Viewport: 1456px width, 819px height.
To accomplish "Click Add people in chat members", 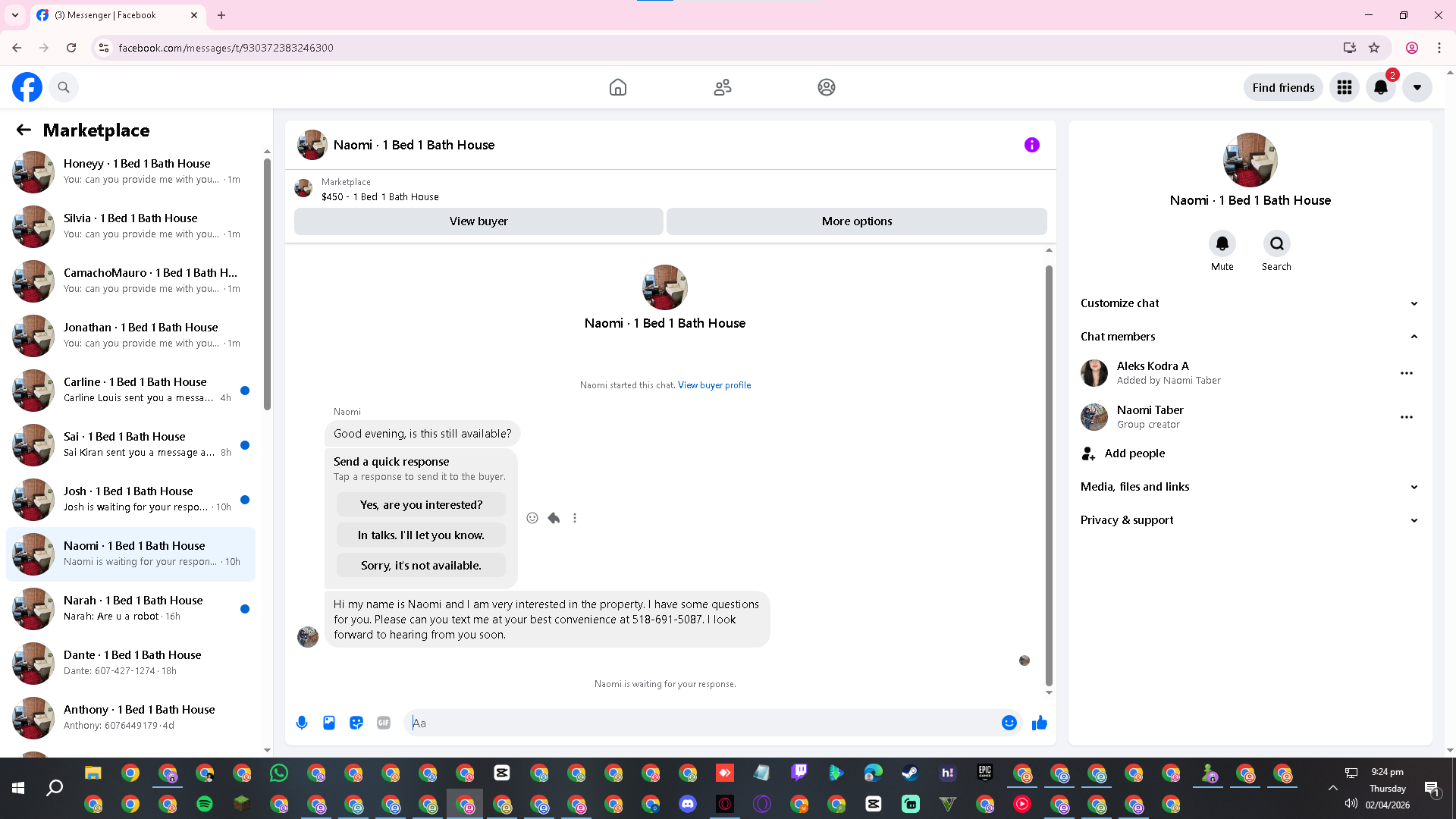I will pyautogui.click(x=1250, y=453).
